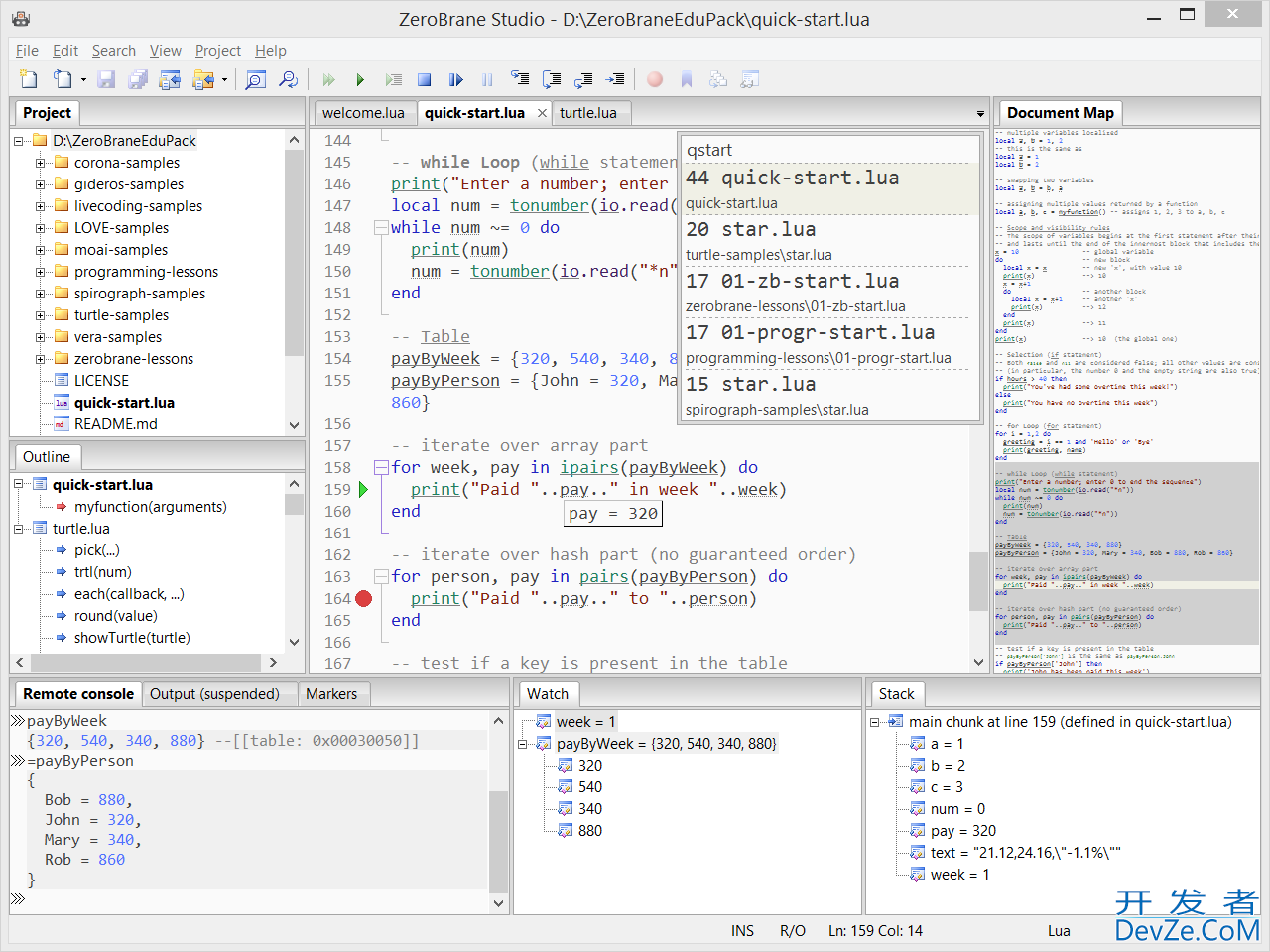Click the project directory from file icon
The height and width of the screenshot is (952, 1270).
pos(170,79)
